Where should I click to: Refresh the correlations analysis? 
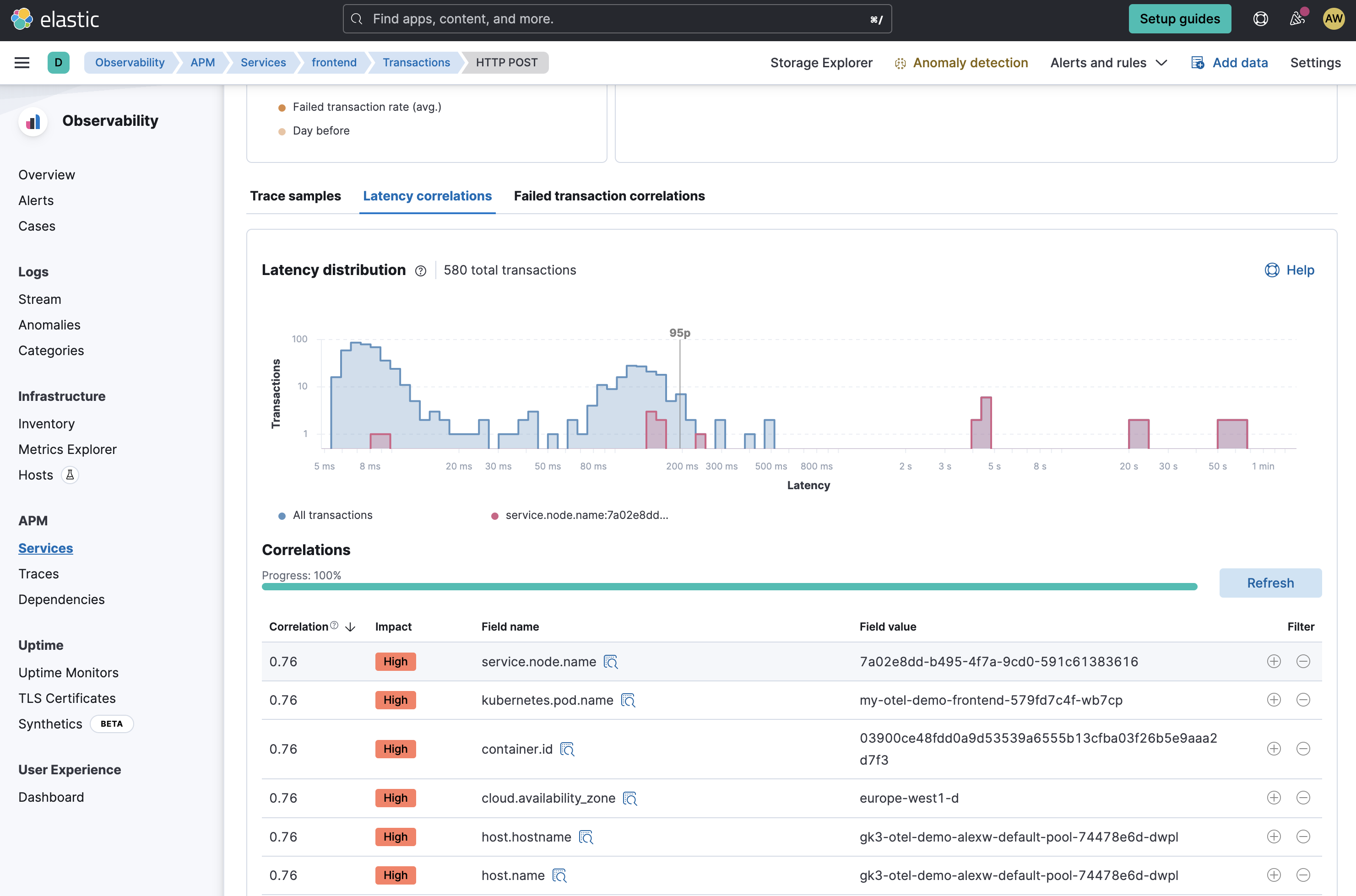tap(1270, 583)
